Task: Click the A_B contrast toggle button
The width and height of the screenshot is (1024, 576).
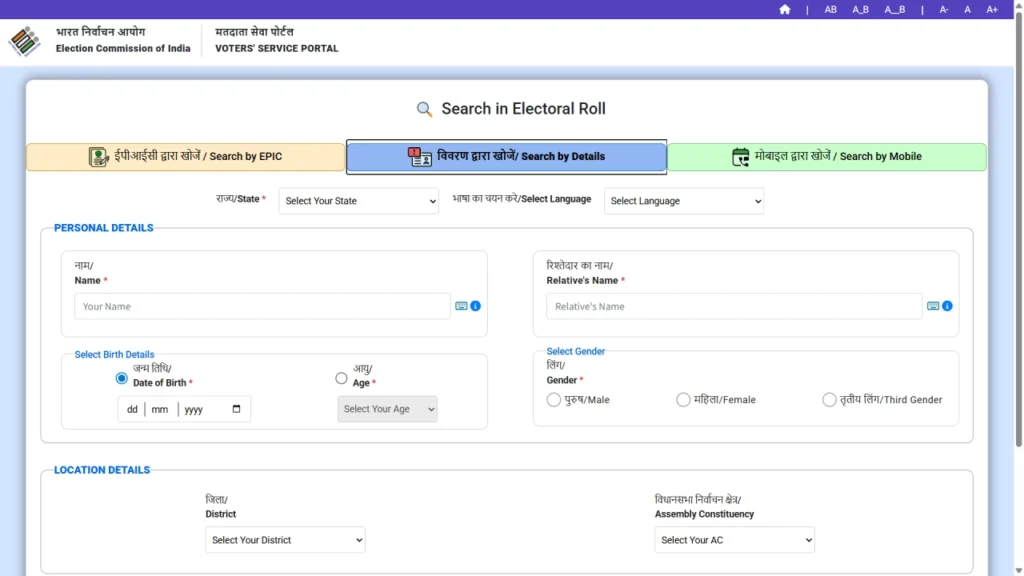Action: pyautogui.click(x=860, y=9)
